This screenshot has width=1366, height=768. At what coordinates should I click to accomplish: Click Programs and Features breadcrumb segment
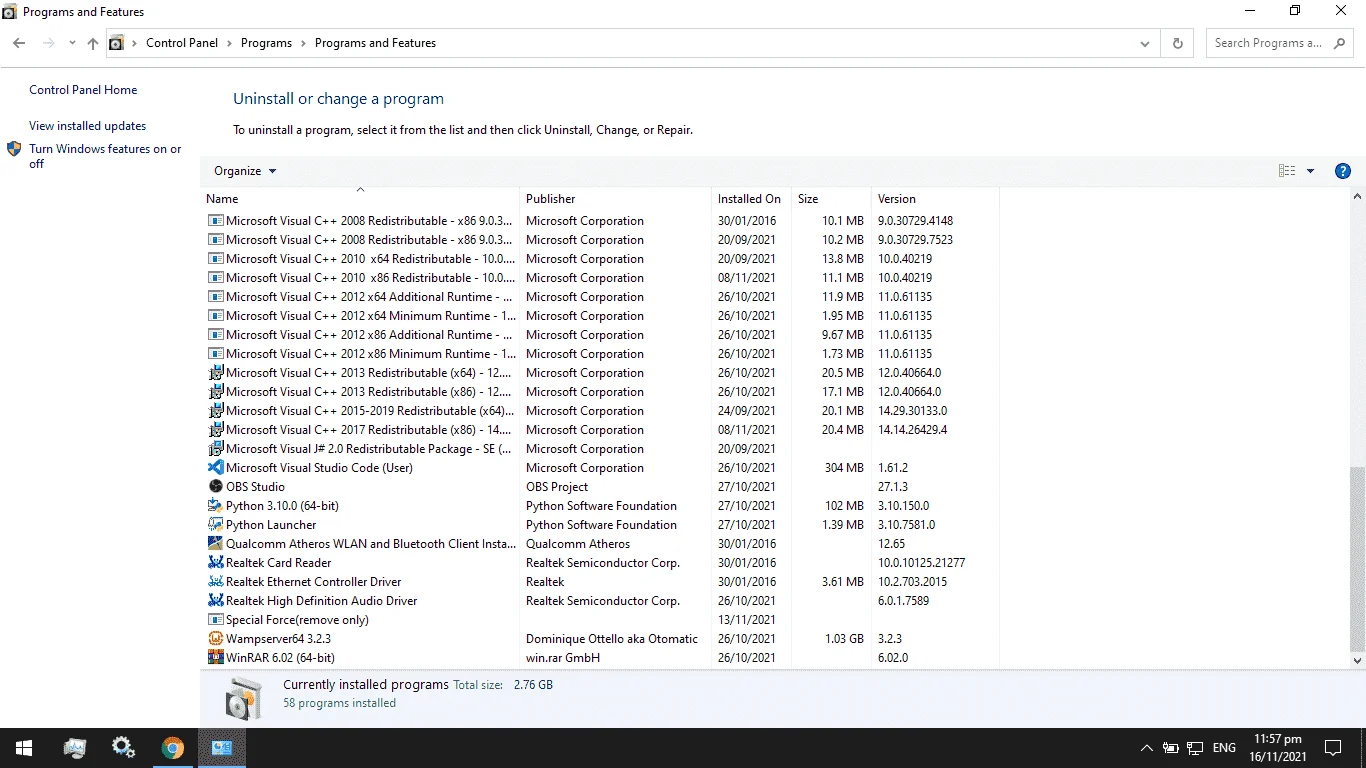[x=375, y=43]
